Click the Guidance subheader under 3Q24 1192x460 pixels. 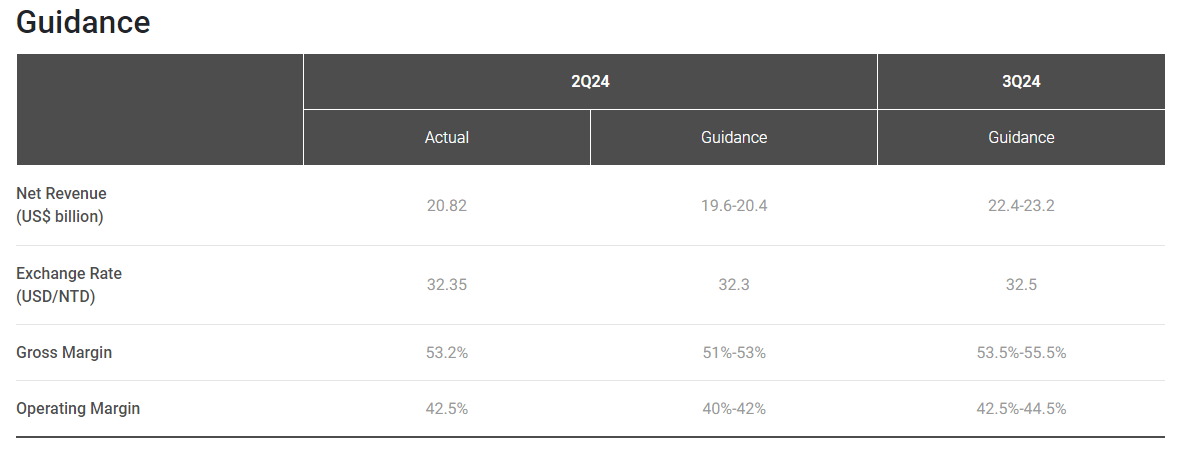[x=1021, y=138]
